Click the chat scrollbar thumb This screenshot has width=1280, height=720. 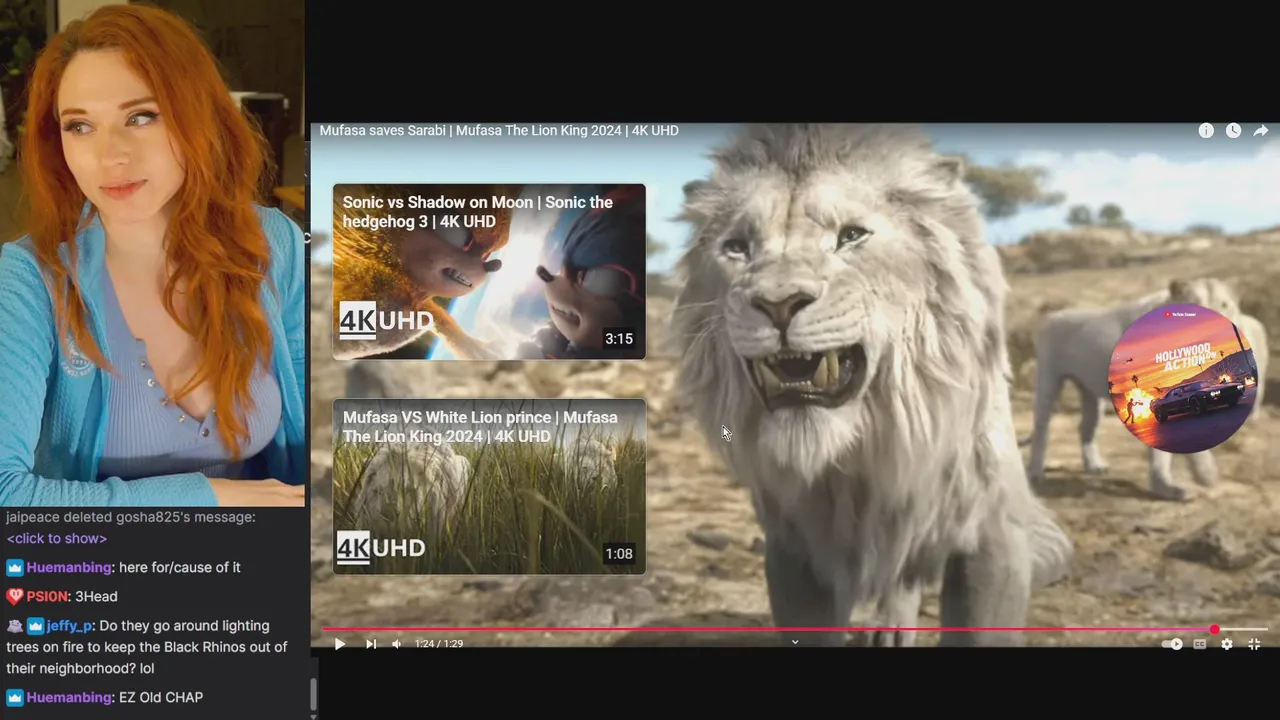pyautogui.click(x=314, y=692)
